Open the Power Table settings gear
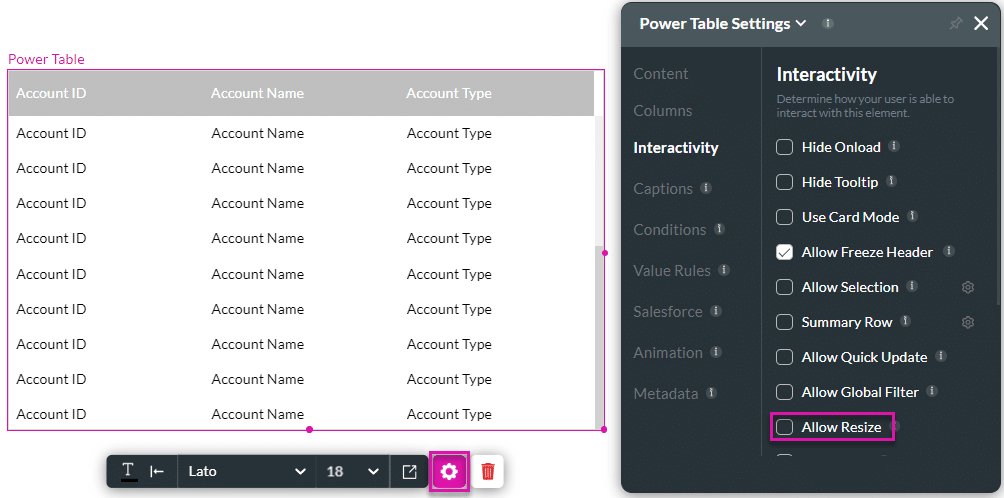The height and width of the screenshot is (498, 1004). [x=449, y=472]
